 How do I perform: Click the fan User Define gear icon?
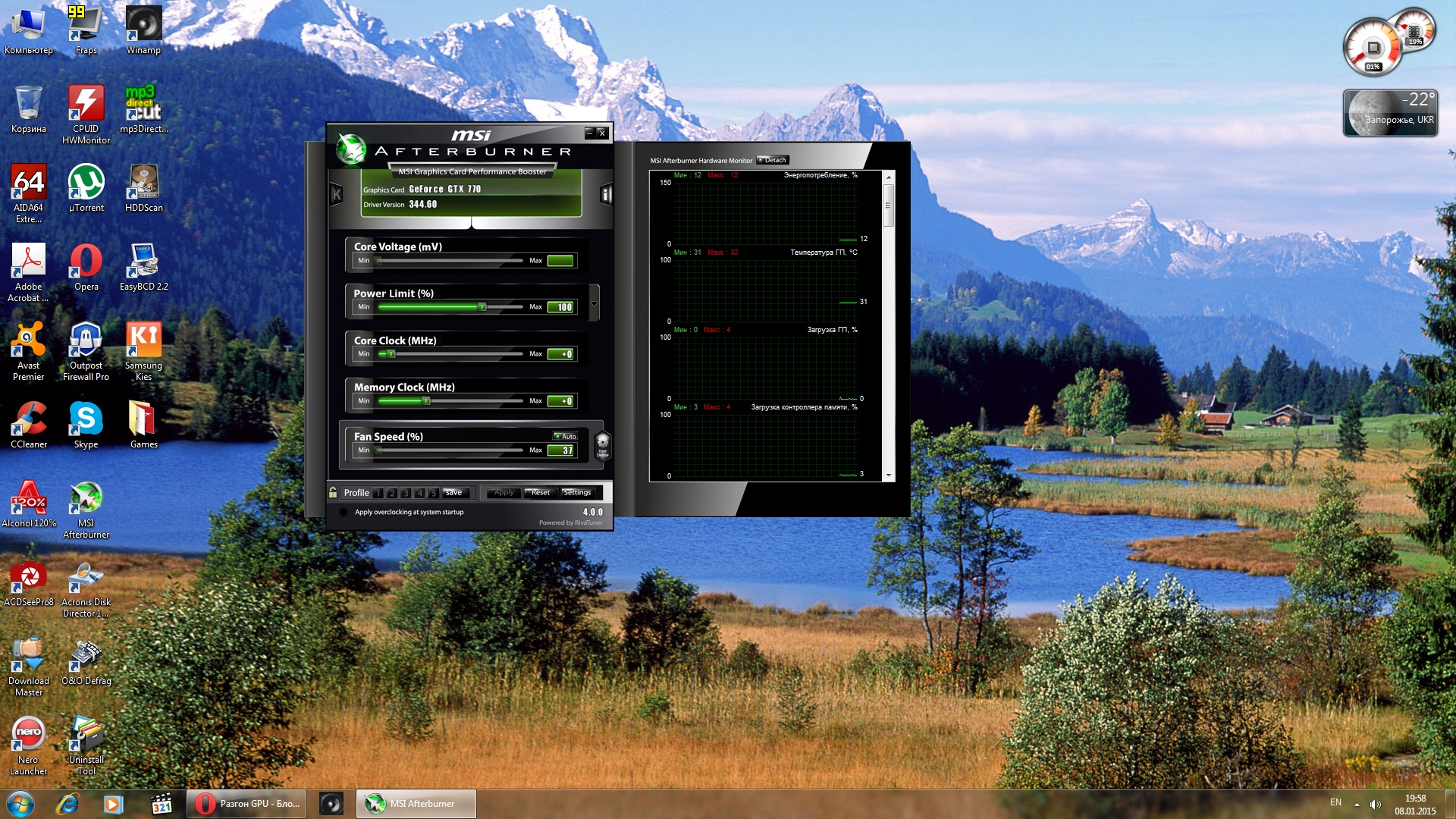point(602,444)
